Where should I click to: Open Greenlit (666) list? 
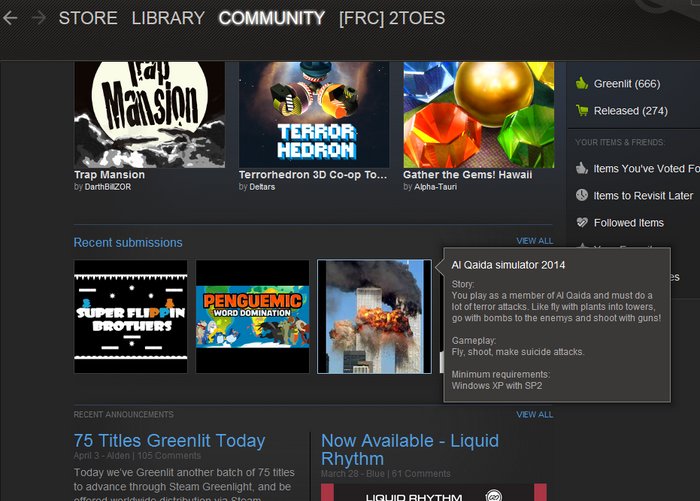pos(627,84)
